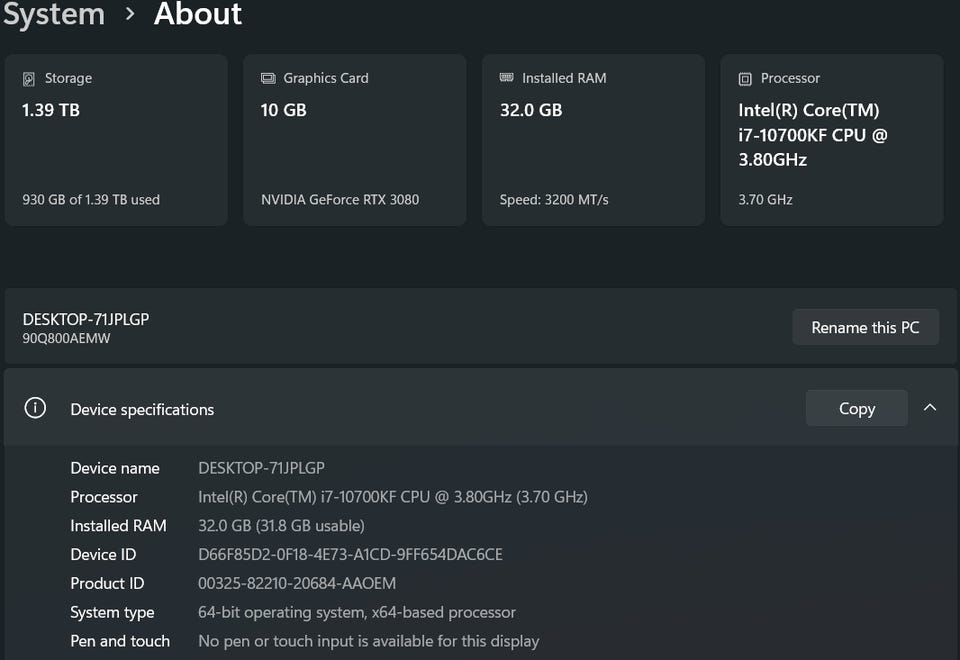Open the Storage summary card
This screenshot has height=660, width=960.
pos(116,140)
